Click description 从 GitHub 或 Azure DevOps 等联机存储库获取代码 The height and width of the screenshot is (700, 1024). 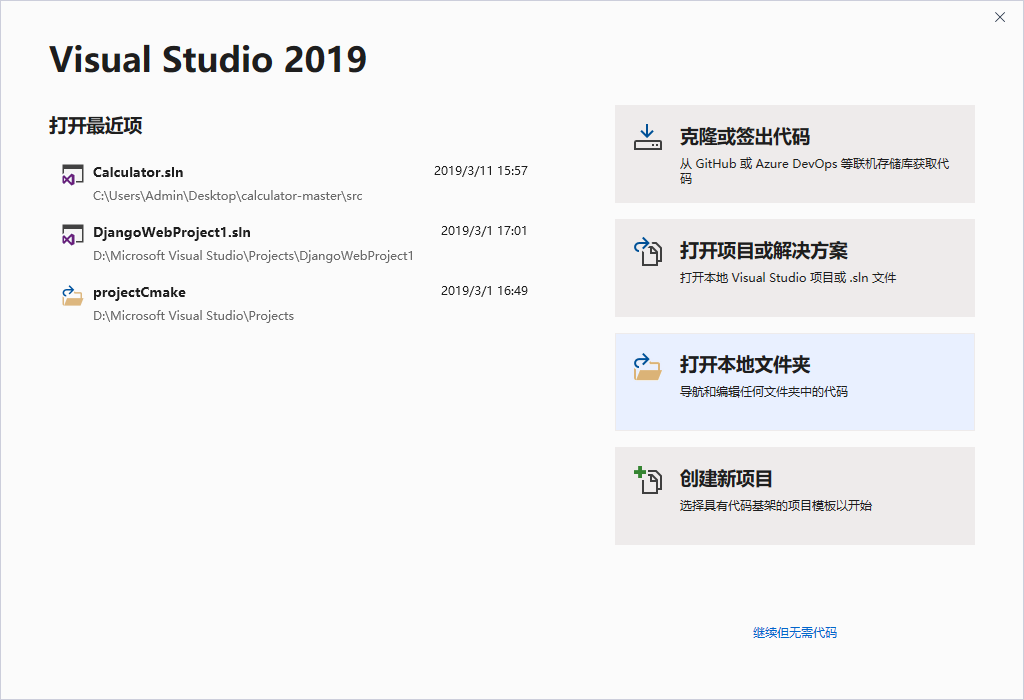[814, 170]
